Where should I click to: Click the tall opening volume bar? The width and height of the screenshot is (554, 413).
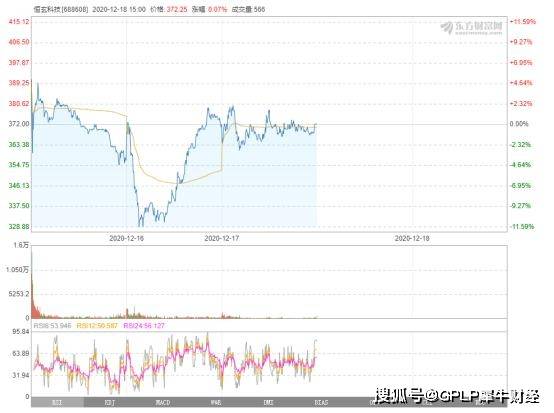click(x=33, y=283)
